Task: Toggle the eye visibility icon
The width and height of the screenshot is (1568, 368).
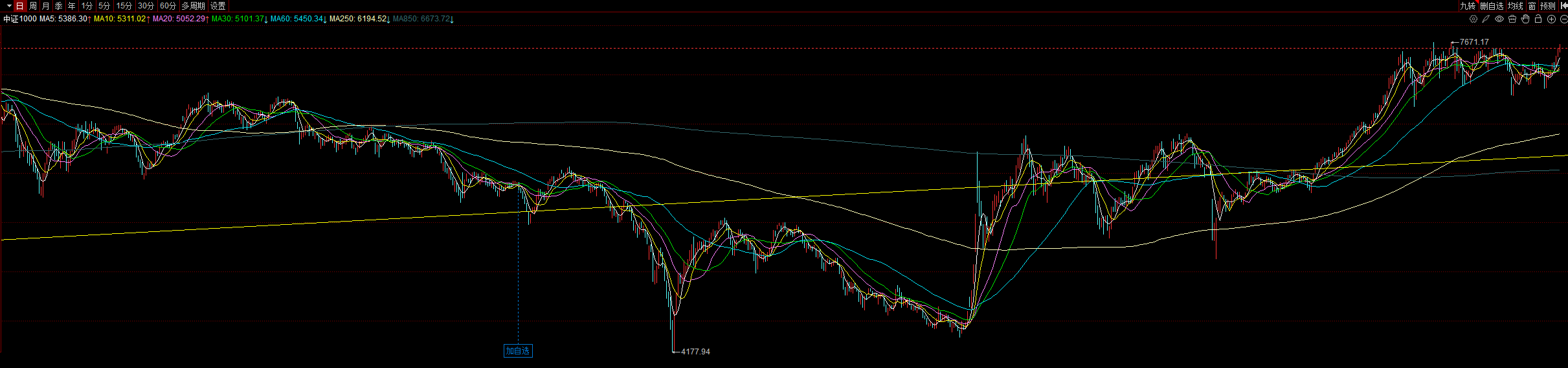Action: [x=1499, y=19]
